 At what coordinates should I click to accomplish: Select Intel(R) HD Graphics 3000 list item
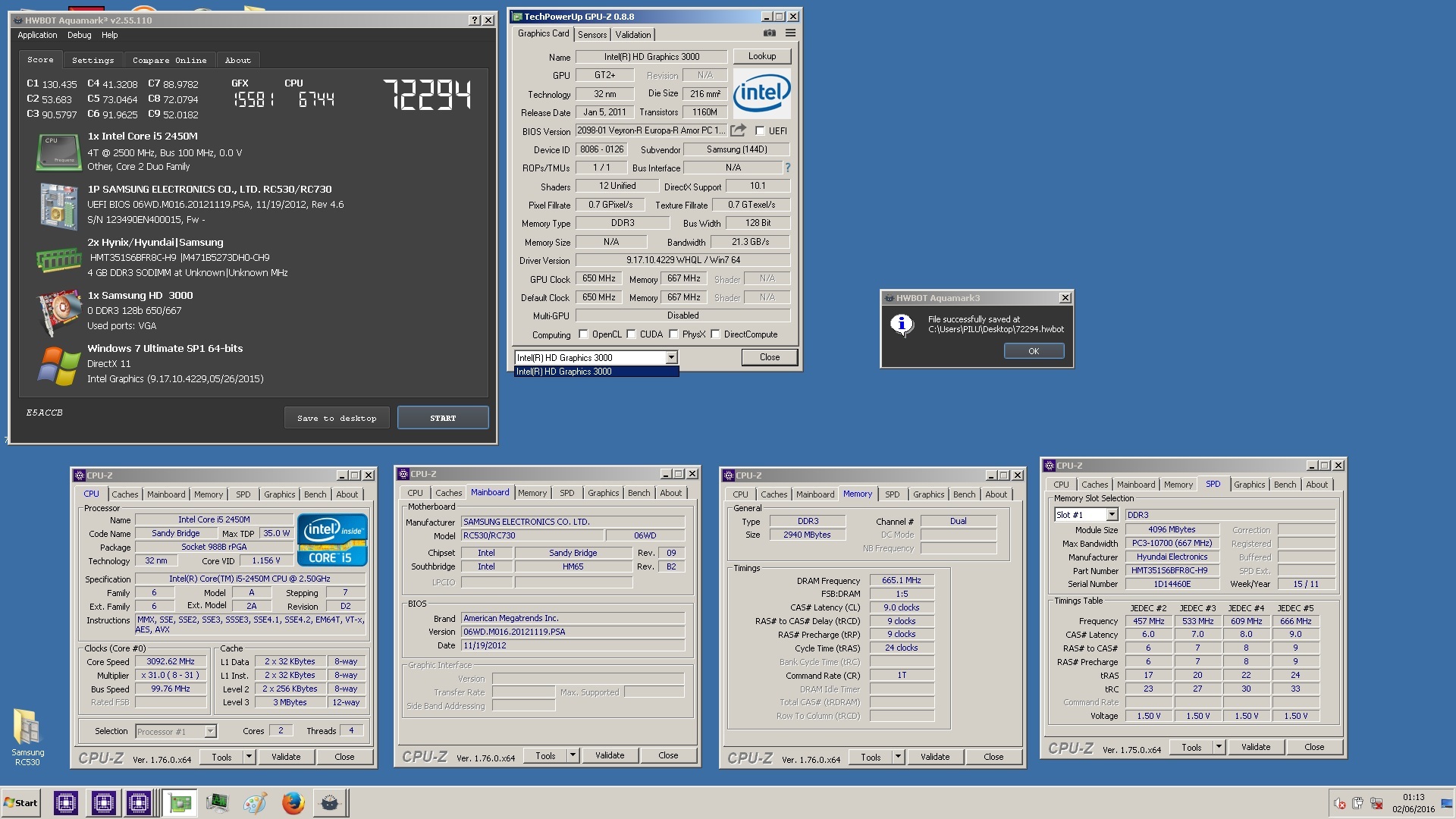596,372
